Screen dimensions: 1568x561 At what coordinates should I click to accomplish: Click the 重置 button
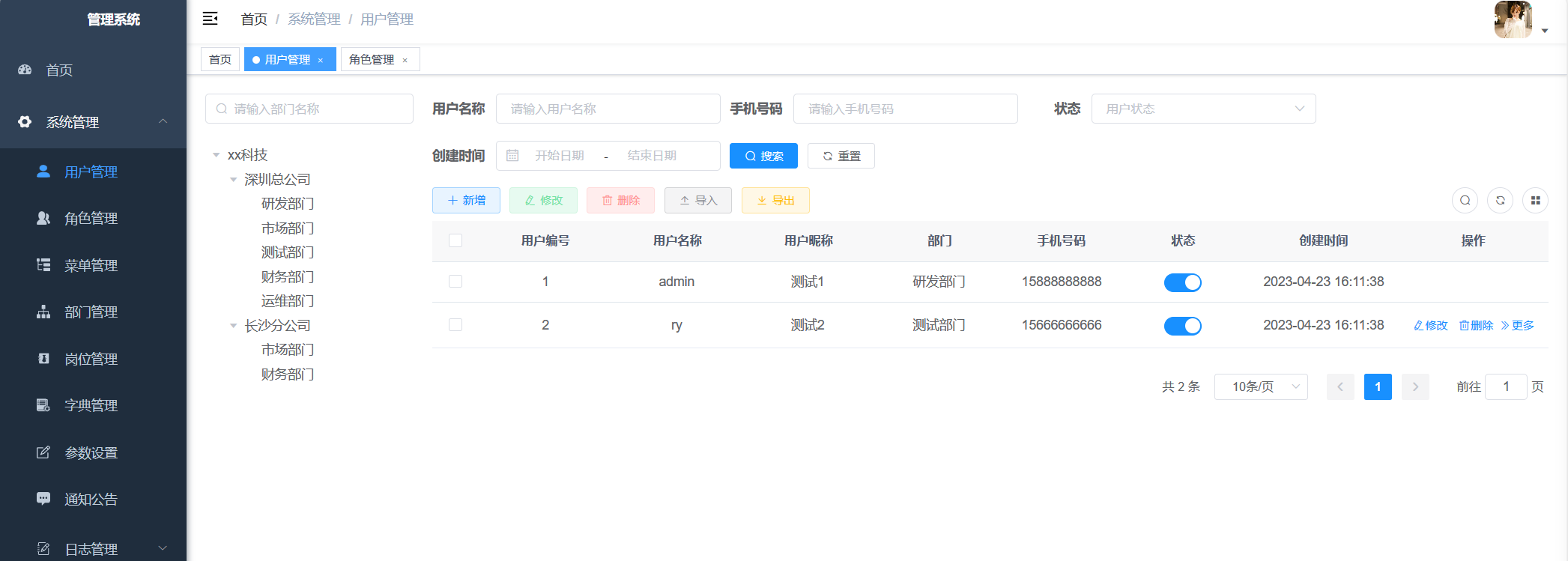coord(841,156)
